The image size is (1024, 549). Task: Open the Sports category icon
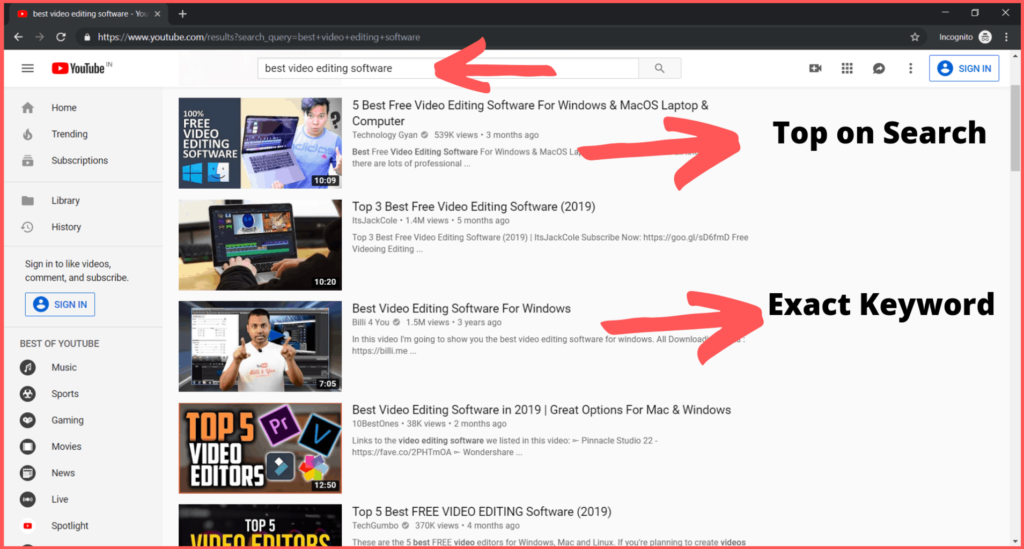click(x=27, y=394)
